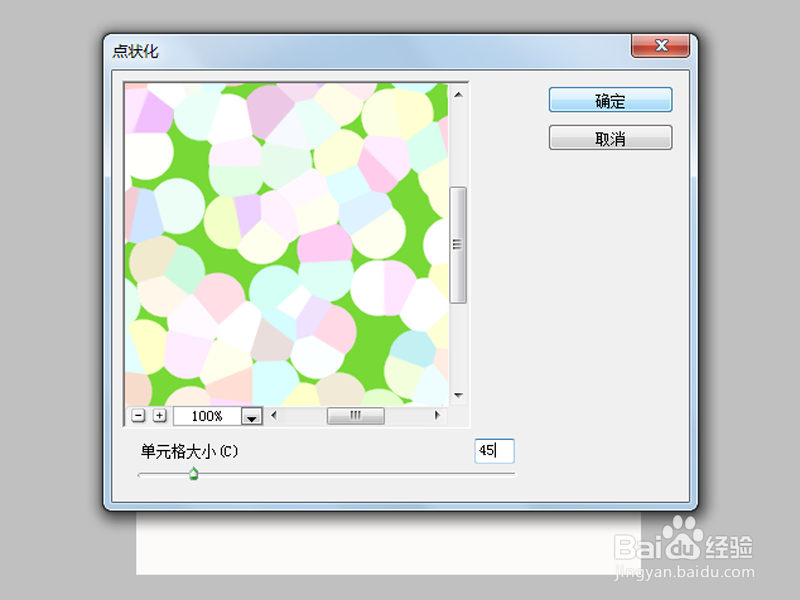Click the preview scroll down arrow
Screen dimensions: 800x600
click(x=458, y=395)
